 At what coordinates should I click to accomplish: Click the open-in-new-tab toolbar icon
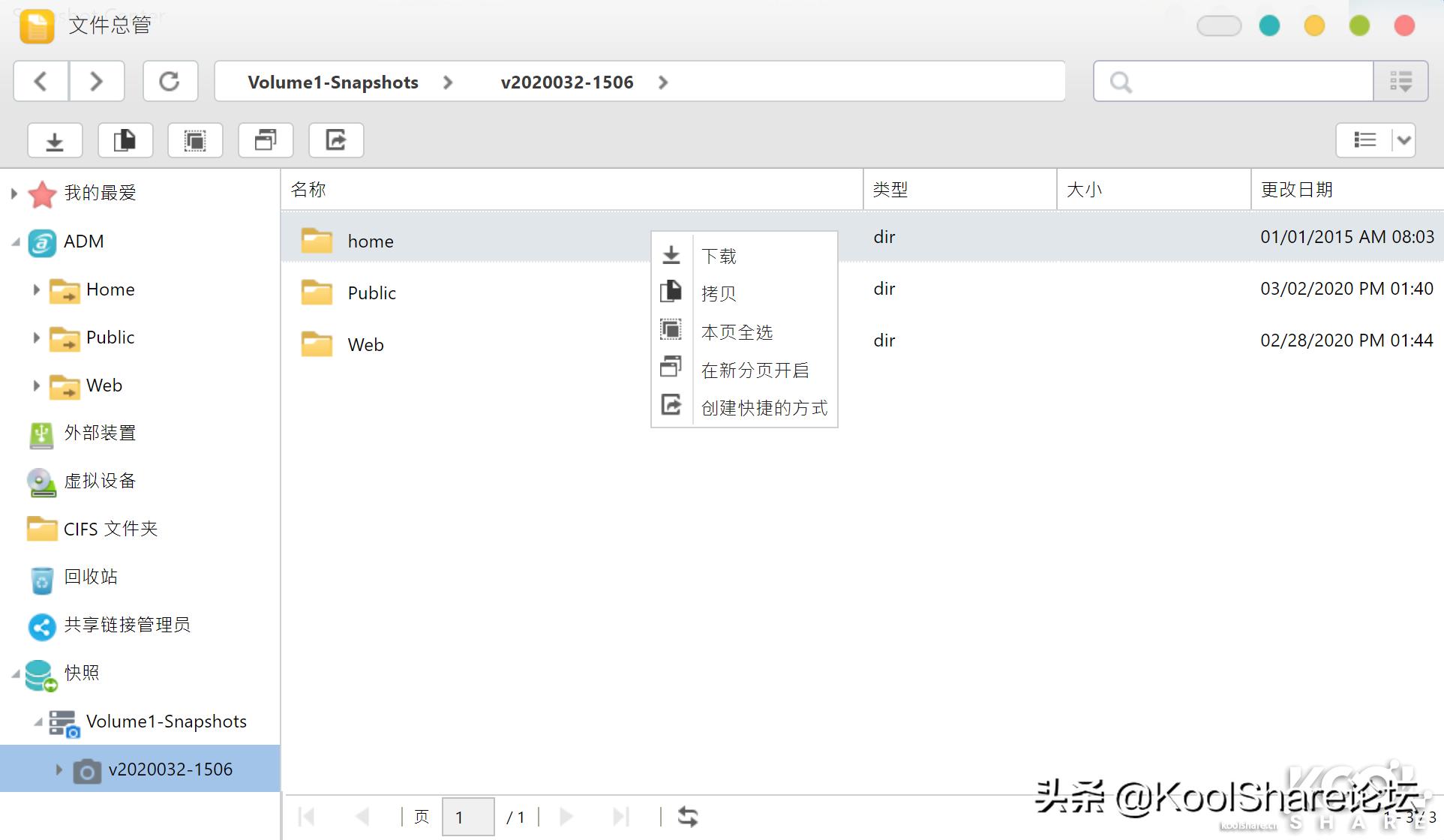click(265, 140)
